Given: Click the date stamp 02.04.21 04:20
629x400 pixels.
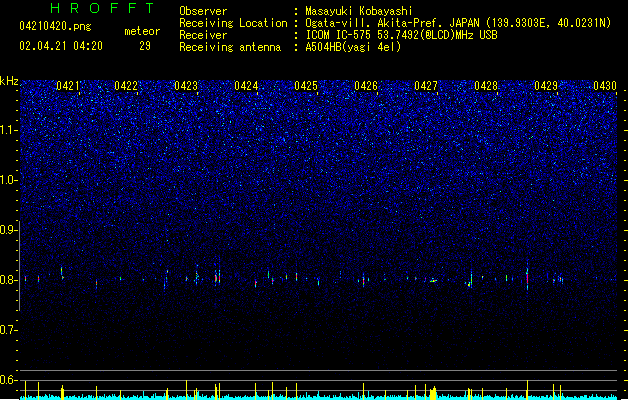Looking at the screenshot, I should click(61, 46).
